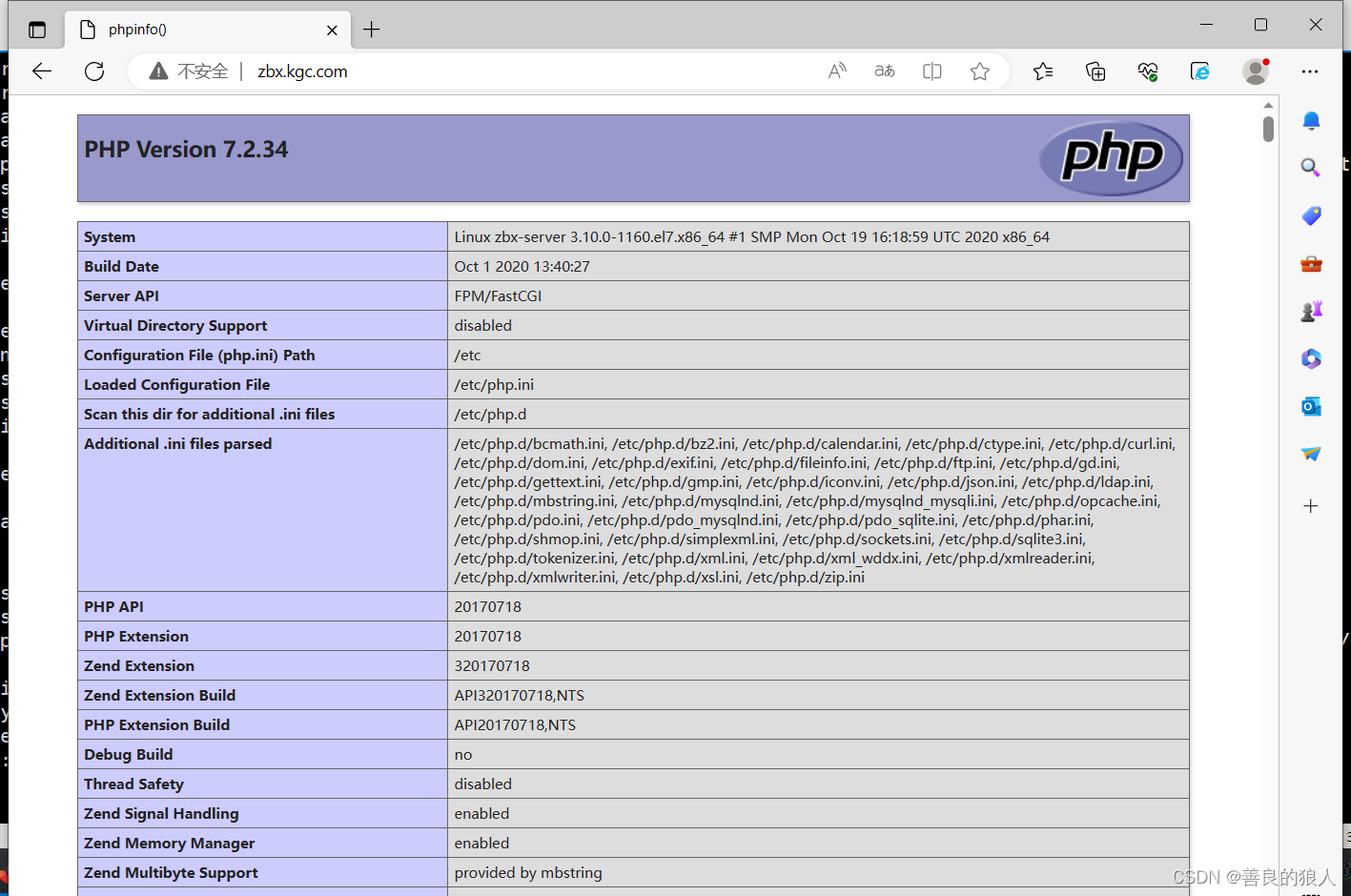Open sidebar shopping tag icon
This screenshot has height=896, width=1351.
point(1311,215)
